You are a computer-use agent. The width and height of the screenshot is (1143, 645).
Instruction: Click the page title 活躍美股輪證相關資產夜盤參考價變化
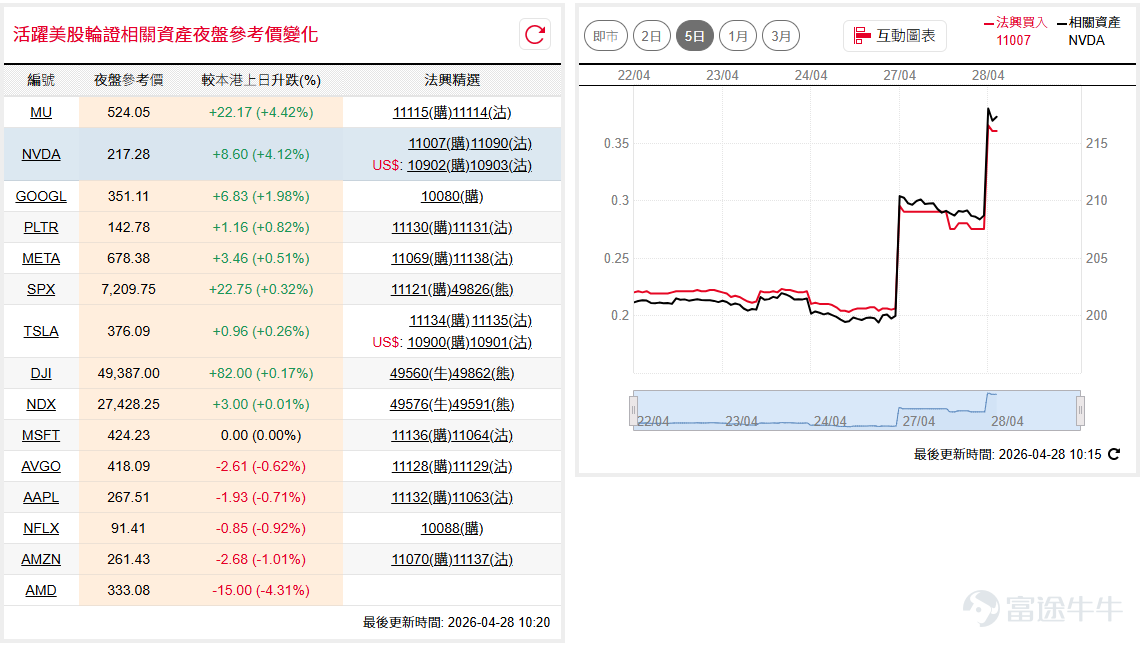[165, 35]
